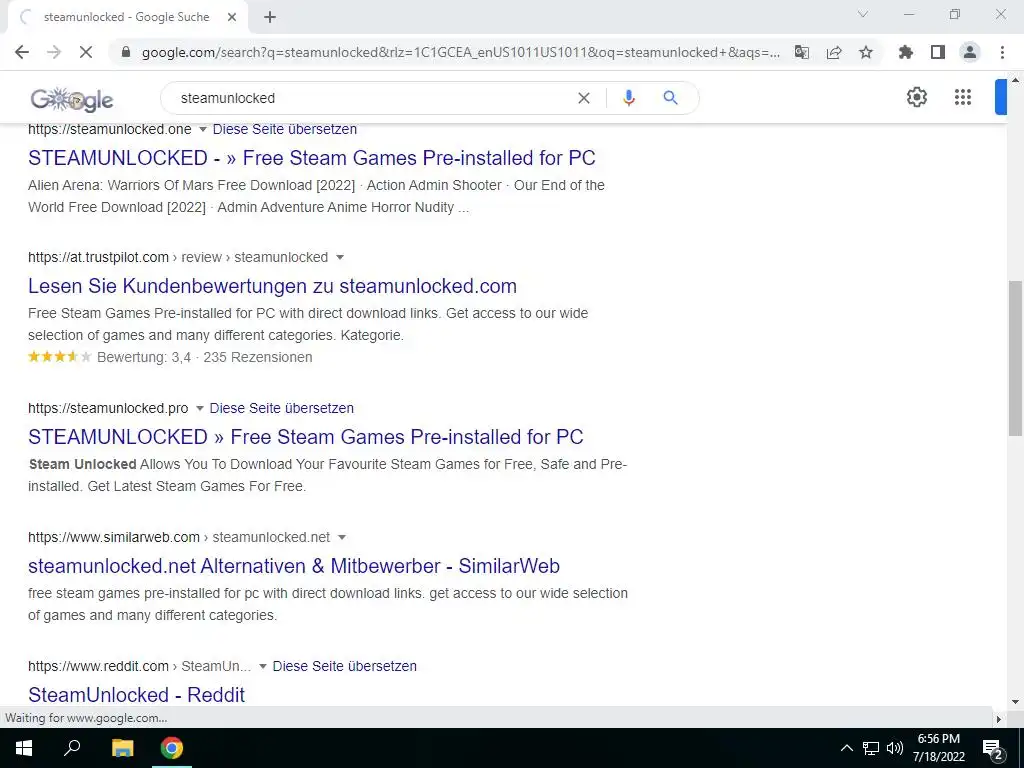Open Google apps grid
The width and height of the screenshot is (1024, 768).
(x=963, y=97)
